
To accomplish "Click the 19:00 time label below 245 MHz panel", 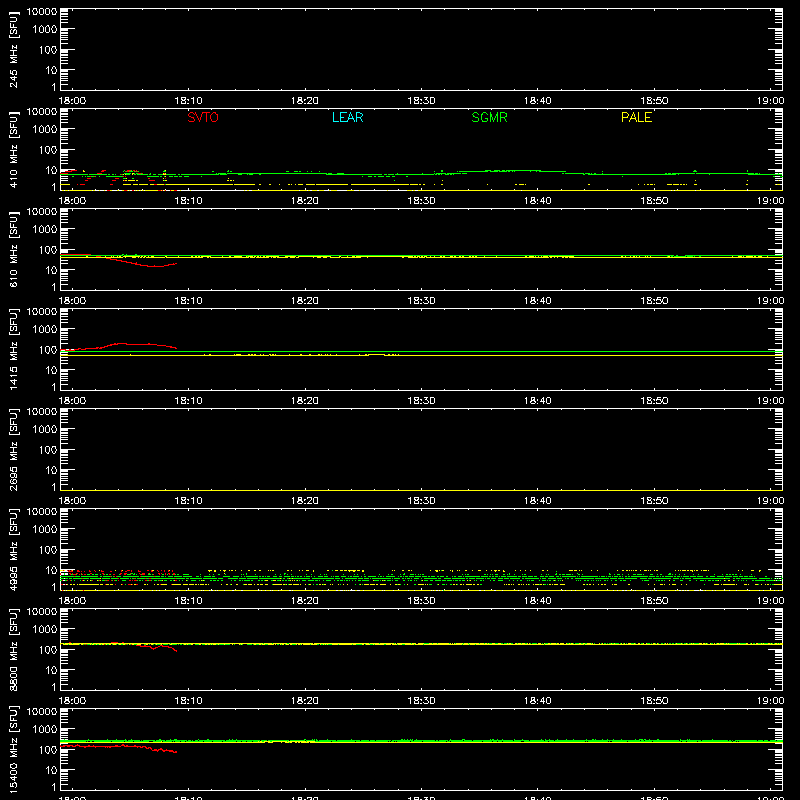I will [770, 101].
